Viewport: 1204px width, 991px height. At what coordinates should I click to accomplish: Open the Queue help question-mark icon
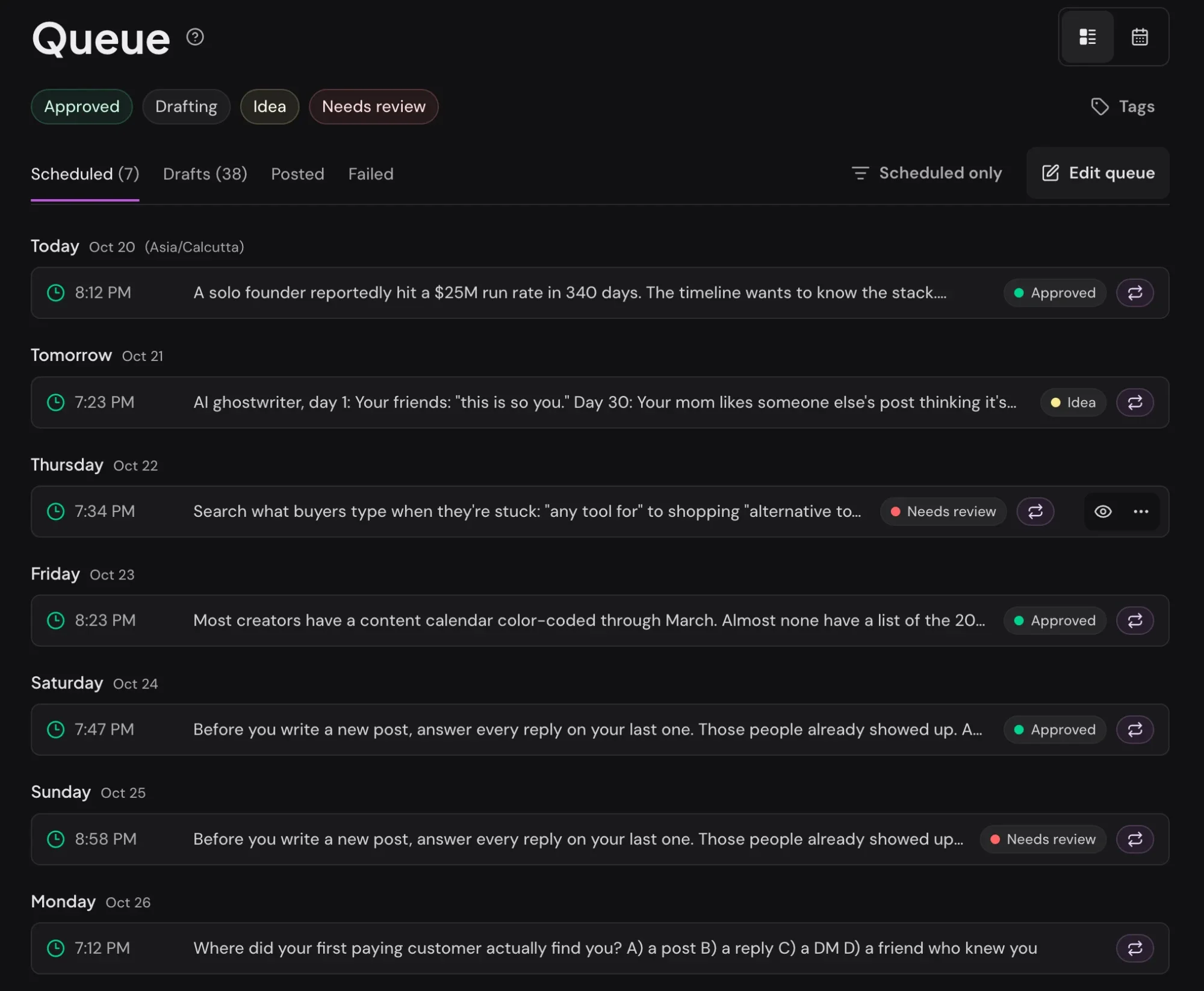[x=195, y=37]
